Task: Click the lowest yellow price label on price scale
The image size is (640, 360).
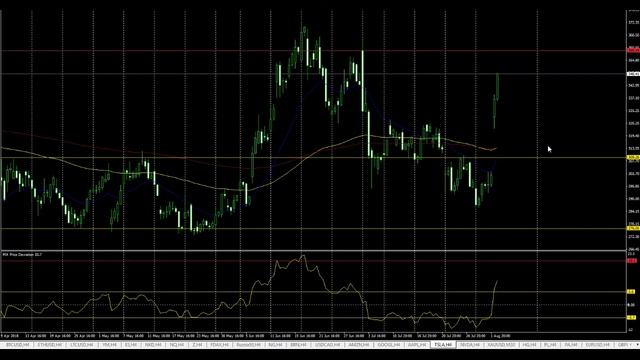Action: 633,228
